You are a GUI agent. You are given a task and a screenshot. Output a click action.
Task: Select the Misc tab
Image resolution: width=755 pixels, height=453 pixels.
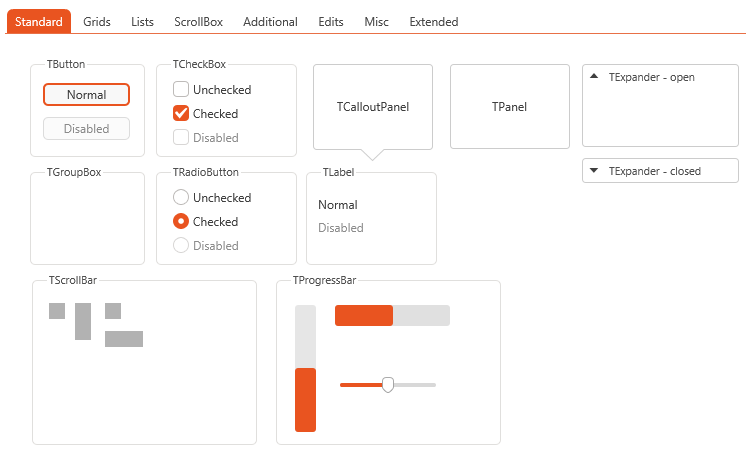pyautogui.click(x=377, y=22)
